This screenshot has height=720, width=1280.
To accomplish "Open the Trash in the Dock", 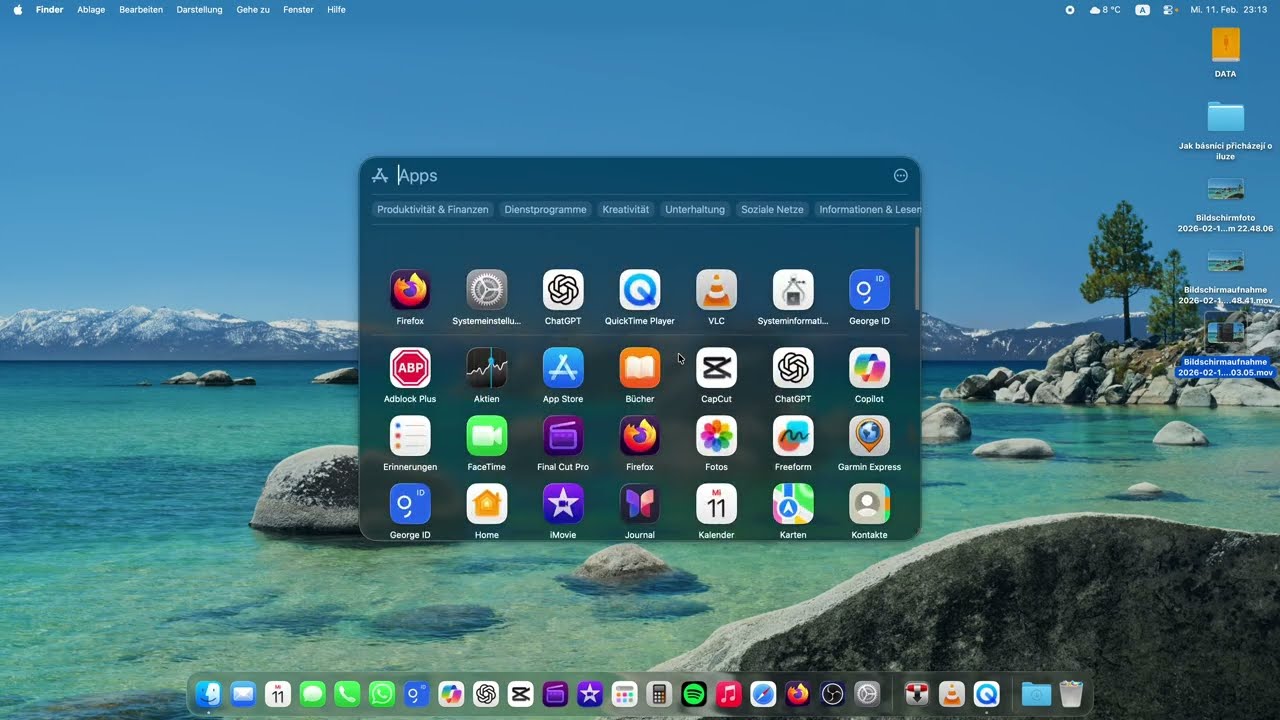I will pos(1071,694).
